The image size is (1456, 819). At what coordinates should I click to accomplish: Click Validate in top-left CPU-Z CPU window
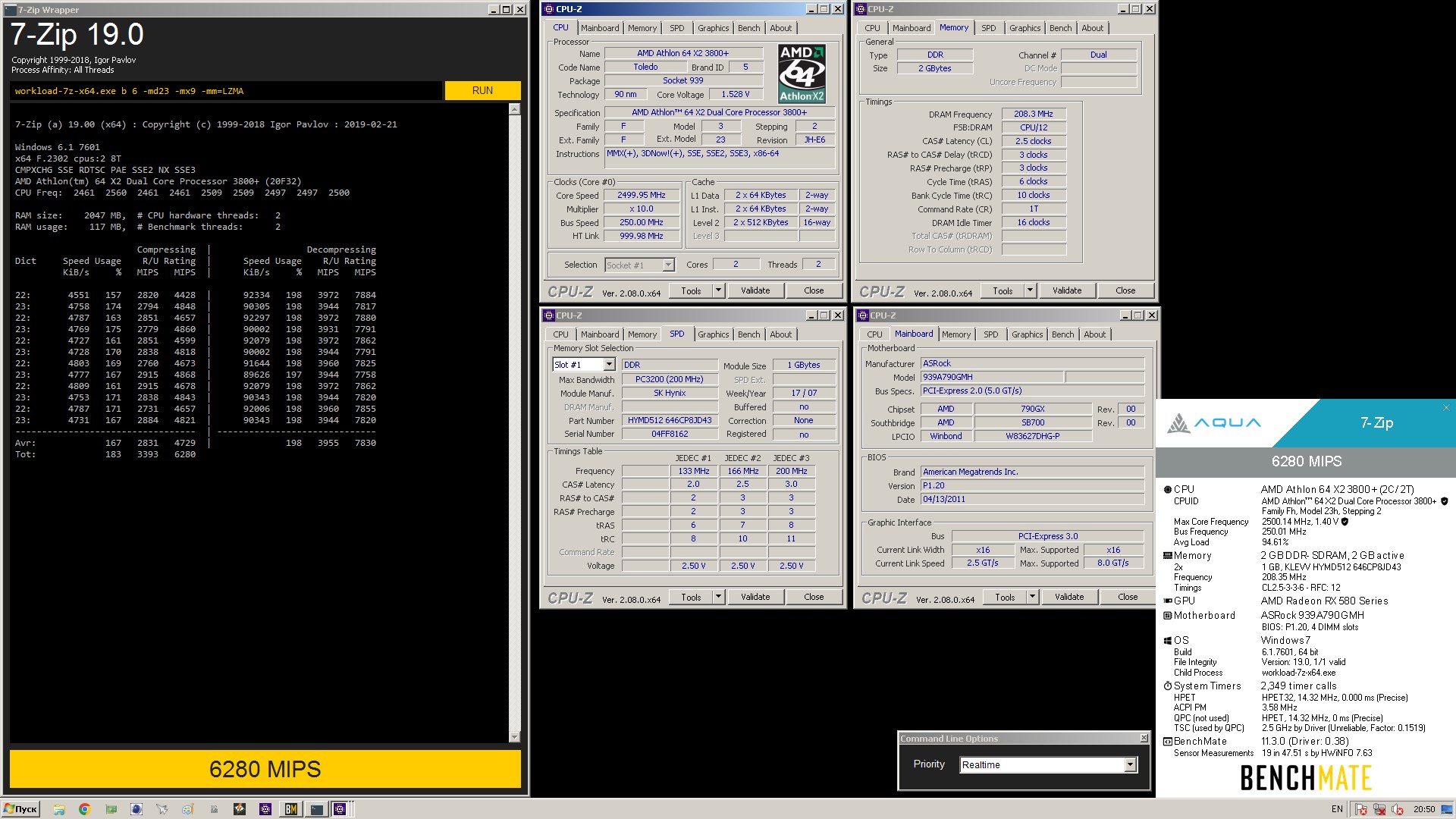pyautogui.click(x=755, y=290)
